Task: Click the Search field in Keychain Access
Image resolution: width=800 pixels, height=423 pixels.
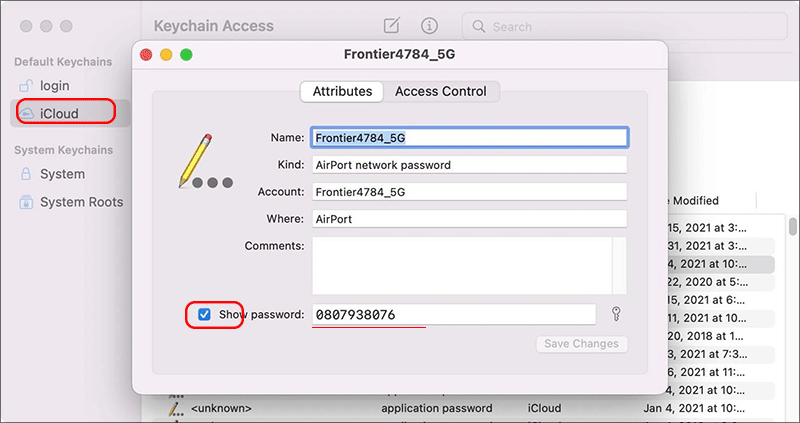Action: click(x=625, y=27)
